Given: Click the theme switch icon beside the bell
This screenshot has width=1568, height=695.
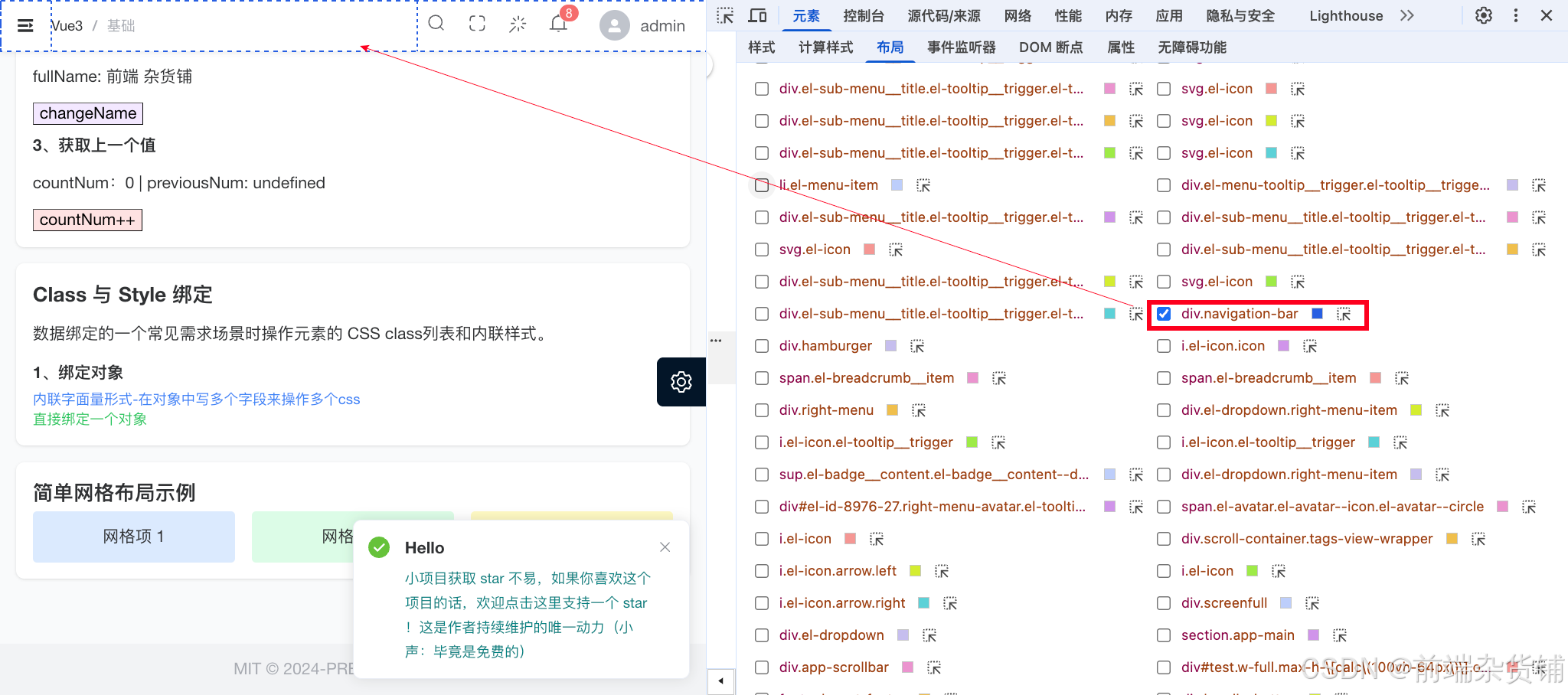Looking at the screenshot, I should pyautogui.click(x=518, y=24).
